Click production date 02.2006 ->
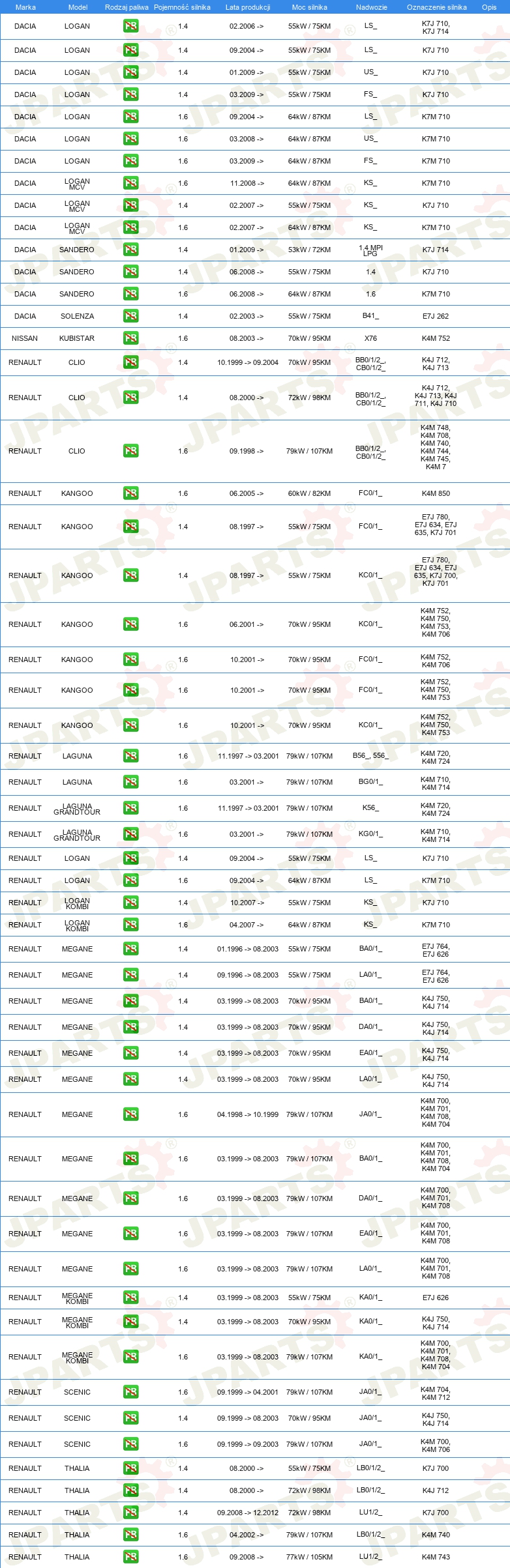The height and width of the screenshot is (1568, 510). point(247,27)
